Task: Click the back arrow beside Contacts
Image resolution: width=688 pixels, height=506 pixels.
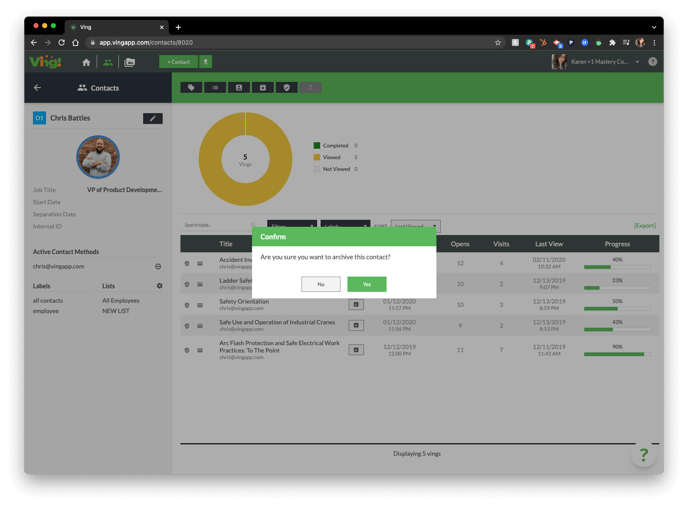Action: (37, 88)
